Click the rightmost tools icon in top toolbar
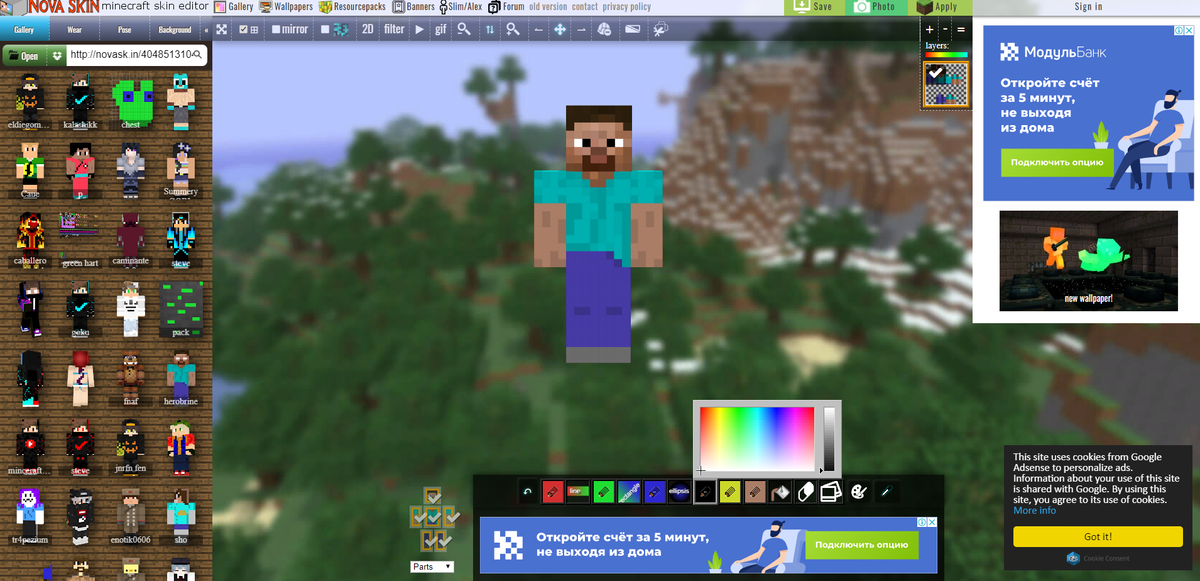The image size is (1200, 581). pyautogui.click(x=660, y=29)
